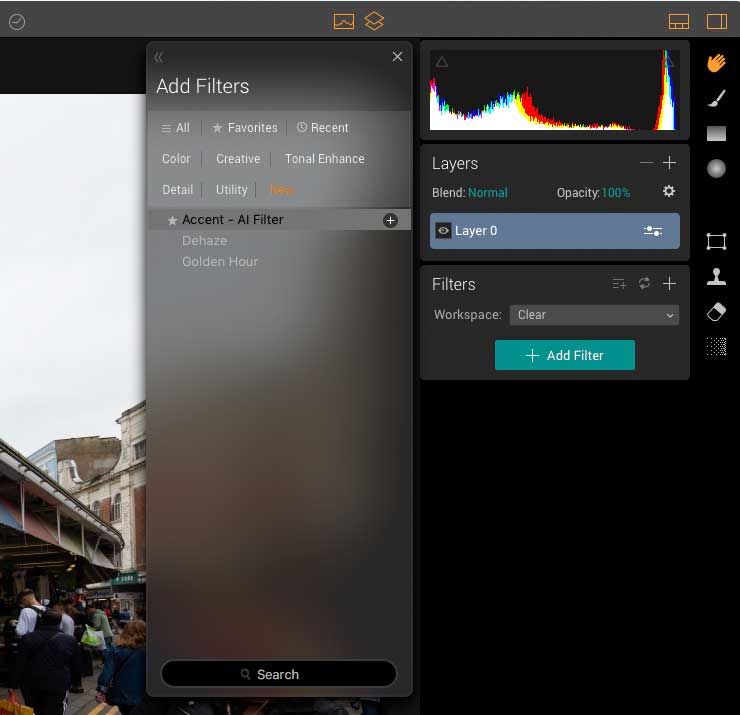The image size is (740, 715).
Task: Click the filter preset list icon in Filters
Action: (619, 284)
